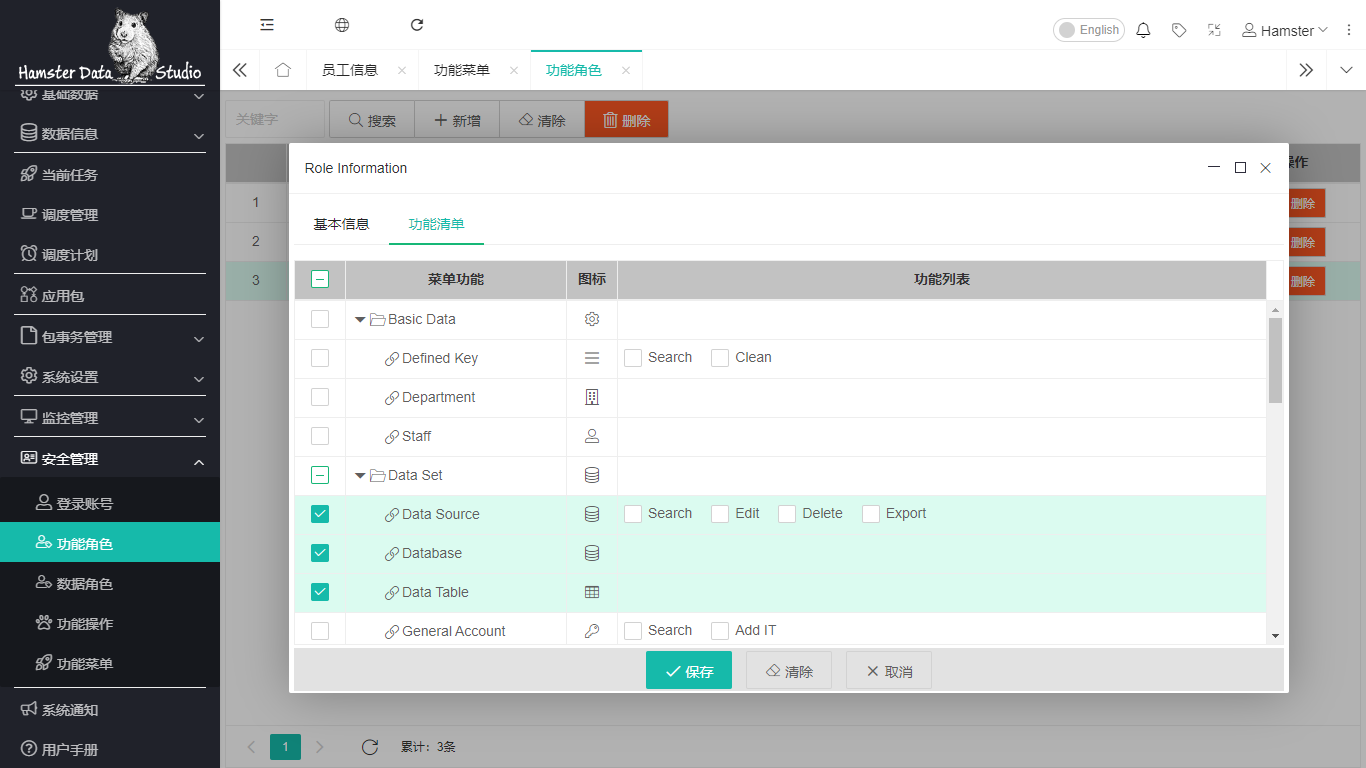Collapse the Basic Data tree node
The height and width of the screenshot is (768, 1366).
360,320
